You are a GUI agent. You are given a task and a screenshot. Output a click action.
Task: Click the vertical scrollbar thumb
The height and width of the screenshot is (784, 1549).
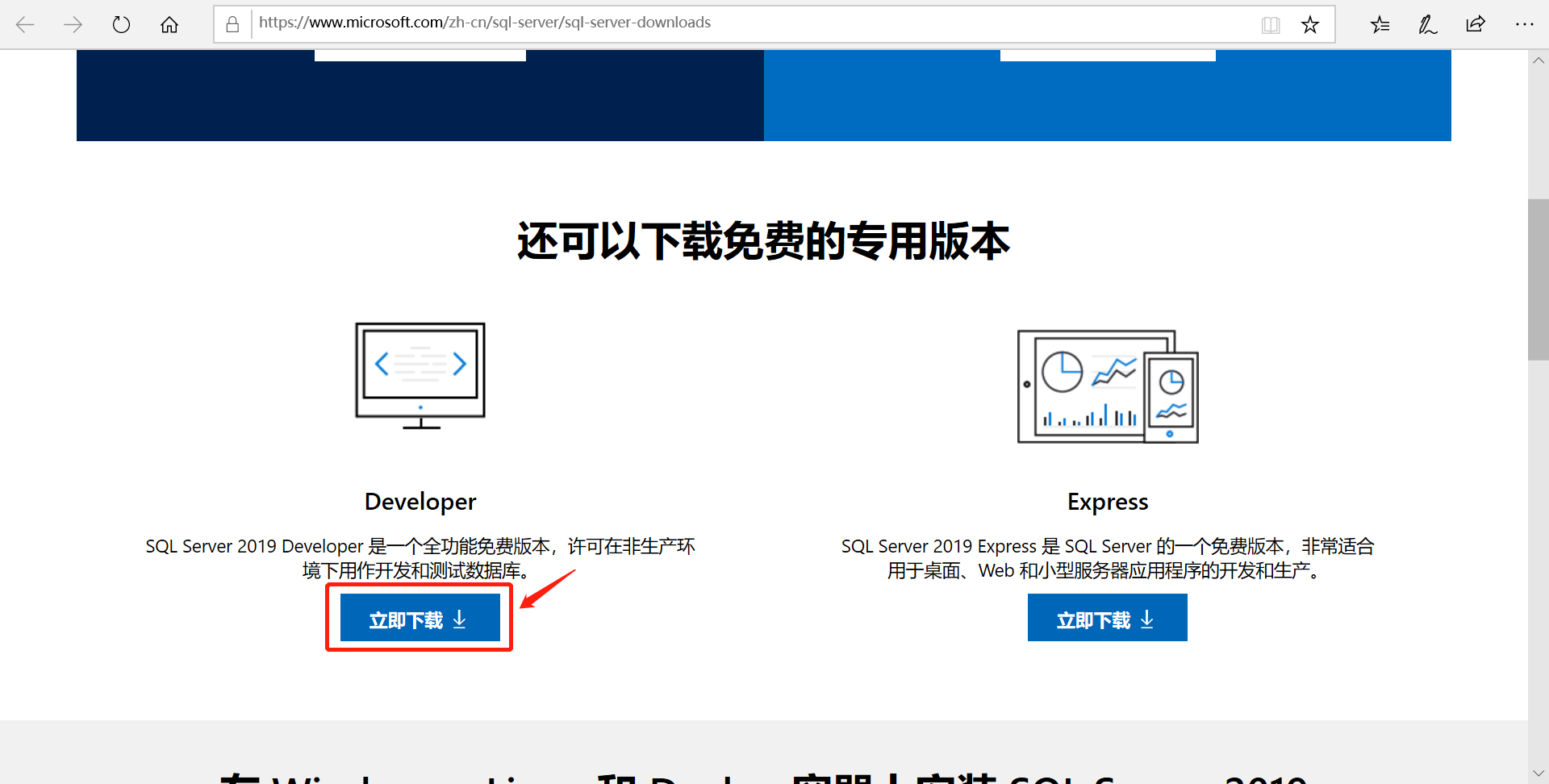[1538, 279]
